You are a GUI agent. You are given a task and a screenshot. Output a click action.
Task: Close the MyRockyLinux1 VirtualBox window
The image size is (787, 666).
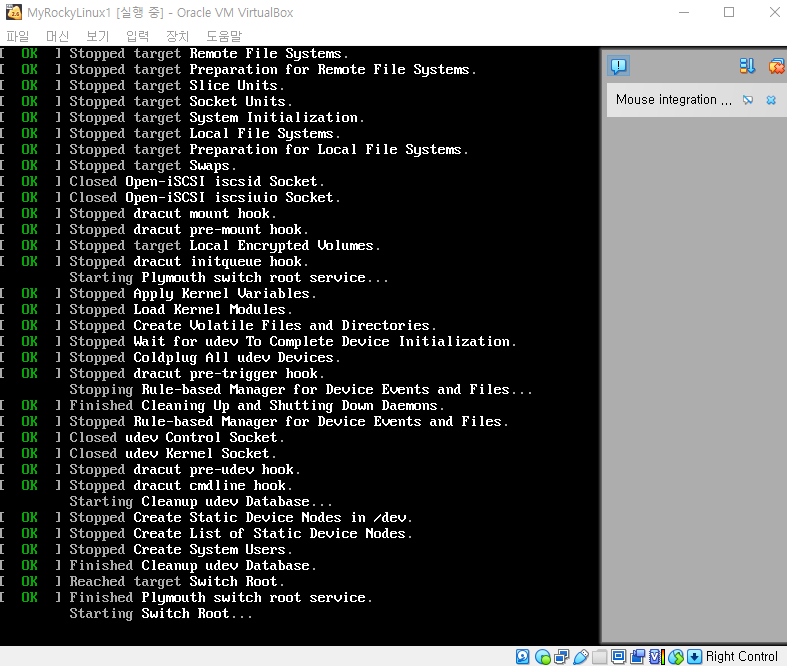click(774, 12)
